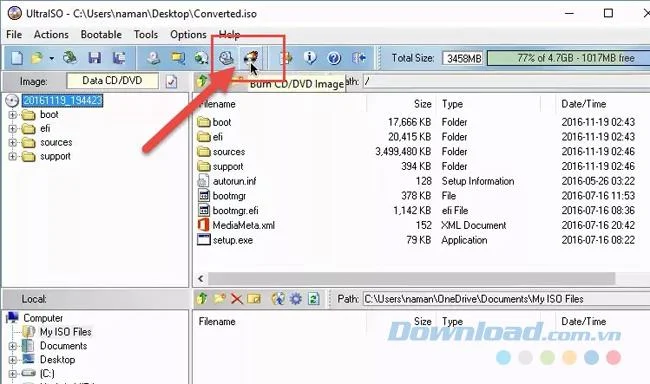This screenshot has width=650, height=384.
Task: Click the blue question mark Help icon
Action: tap(334, 58)
